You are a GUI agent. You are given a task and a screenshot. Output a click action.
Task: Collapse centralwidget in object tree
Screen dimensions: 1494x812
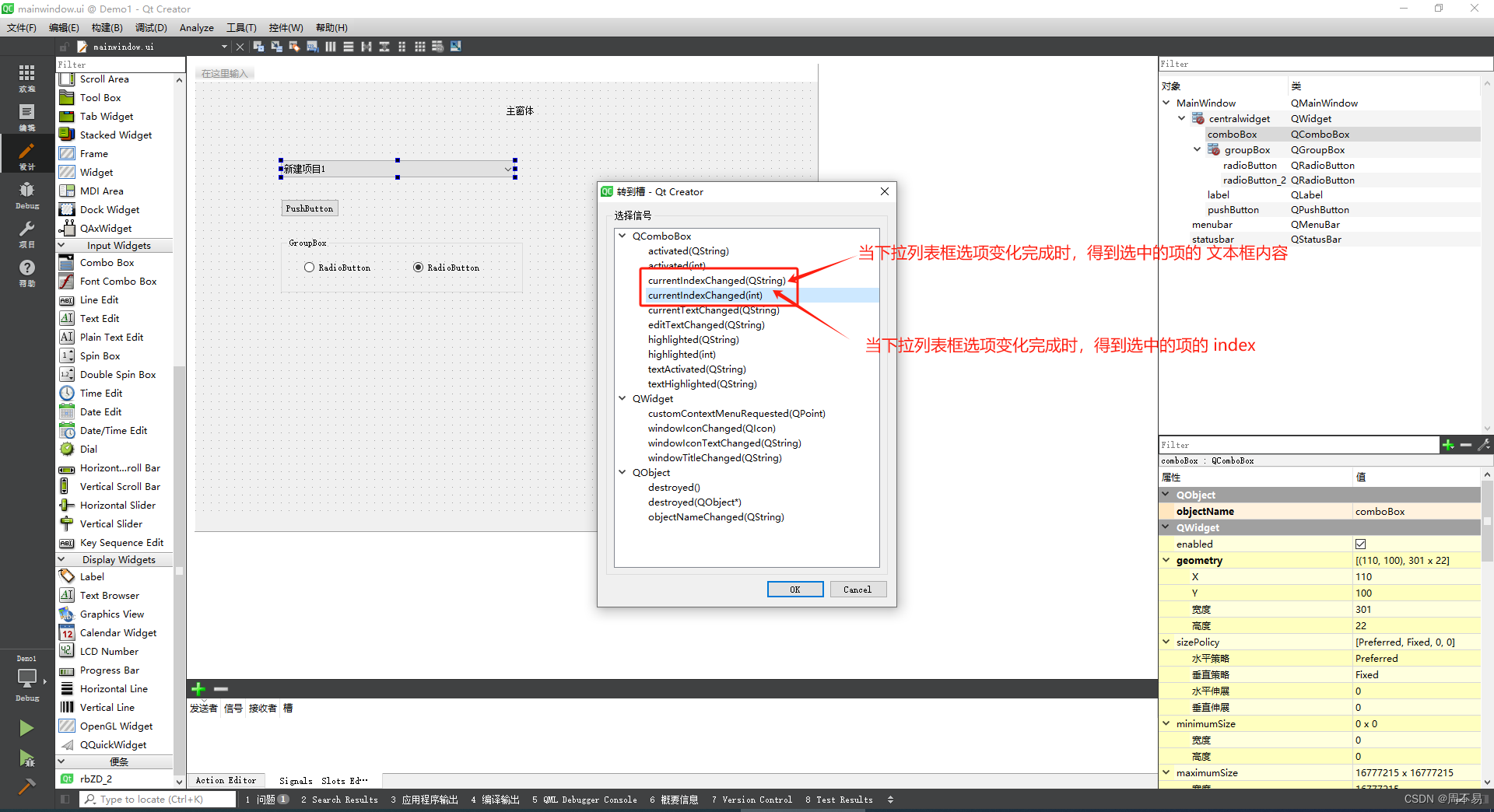1182,118
